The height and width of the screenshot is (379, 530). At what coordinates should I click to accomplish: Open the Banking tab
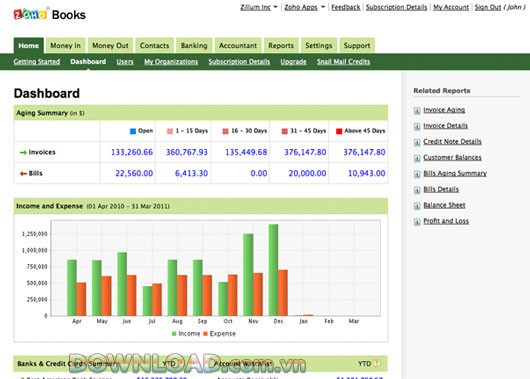click(194, 46)
